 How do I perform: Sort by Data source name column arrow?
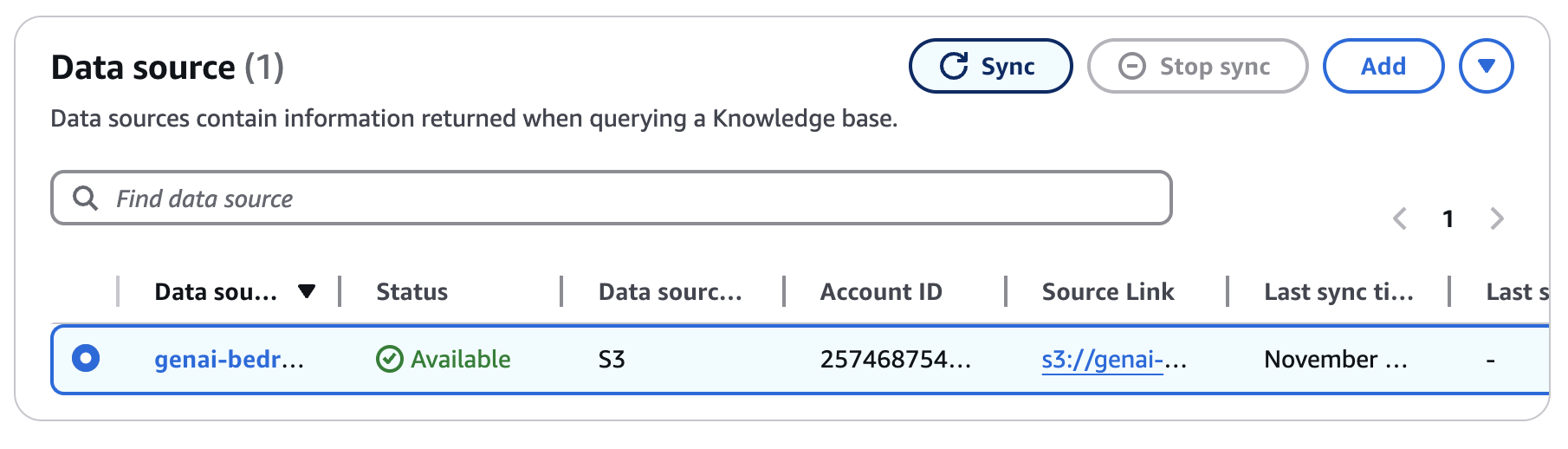tap(306, 292)
